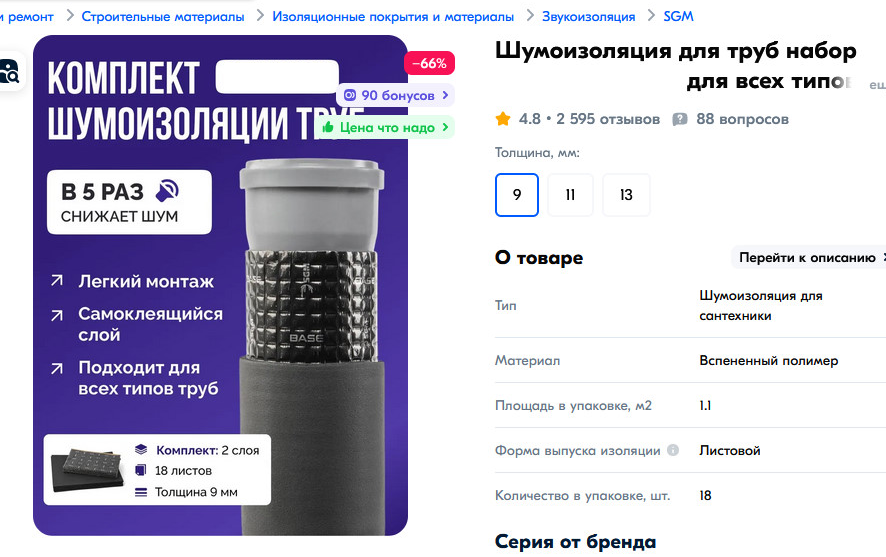Open the 88 вопросов link
886x557 pixels.
(x=742, y=119)
